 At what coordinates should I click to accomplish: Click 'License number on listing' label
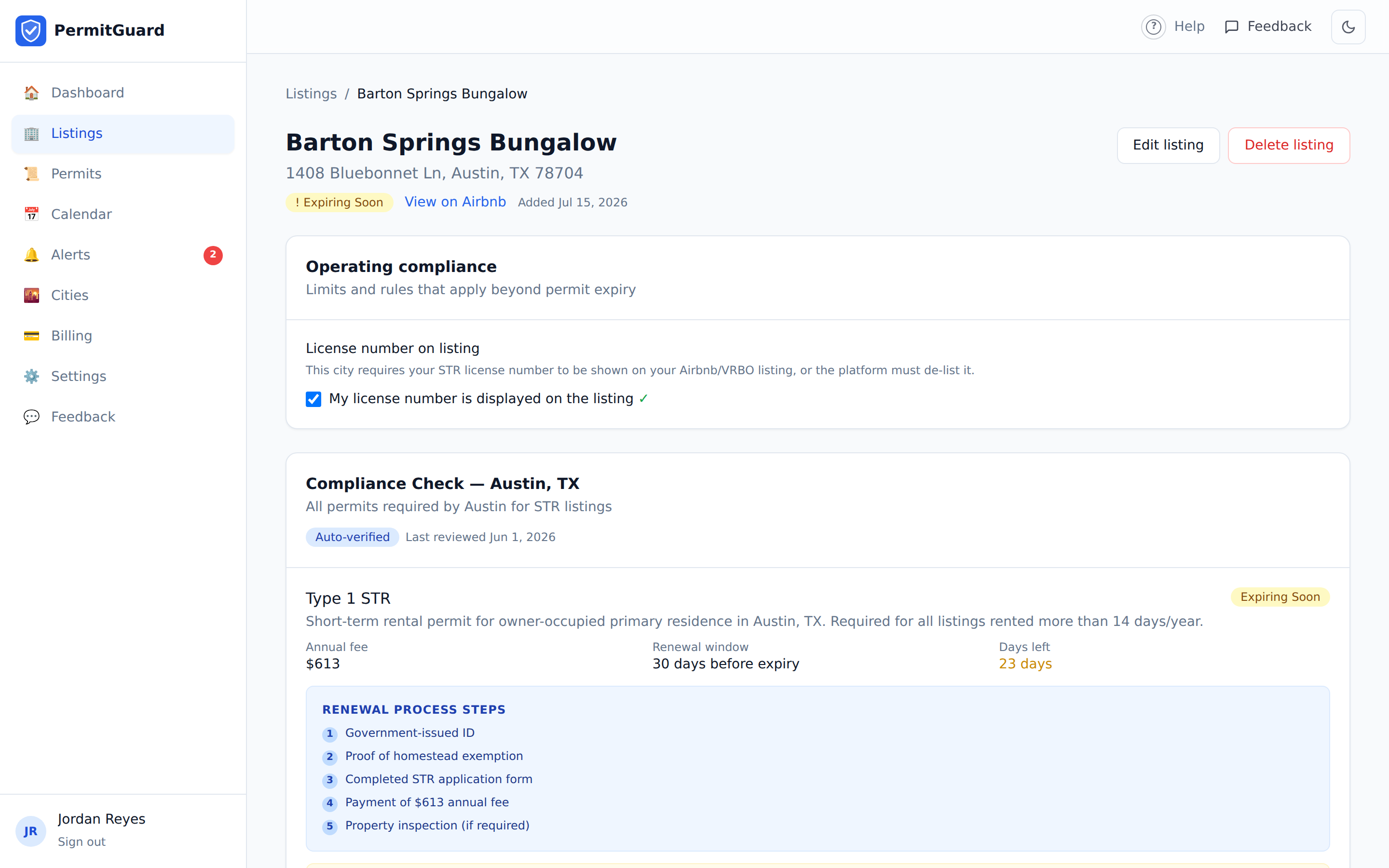pos(393,349)
